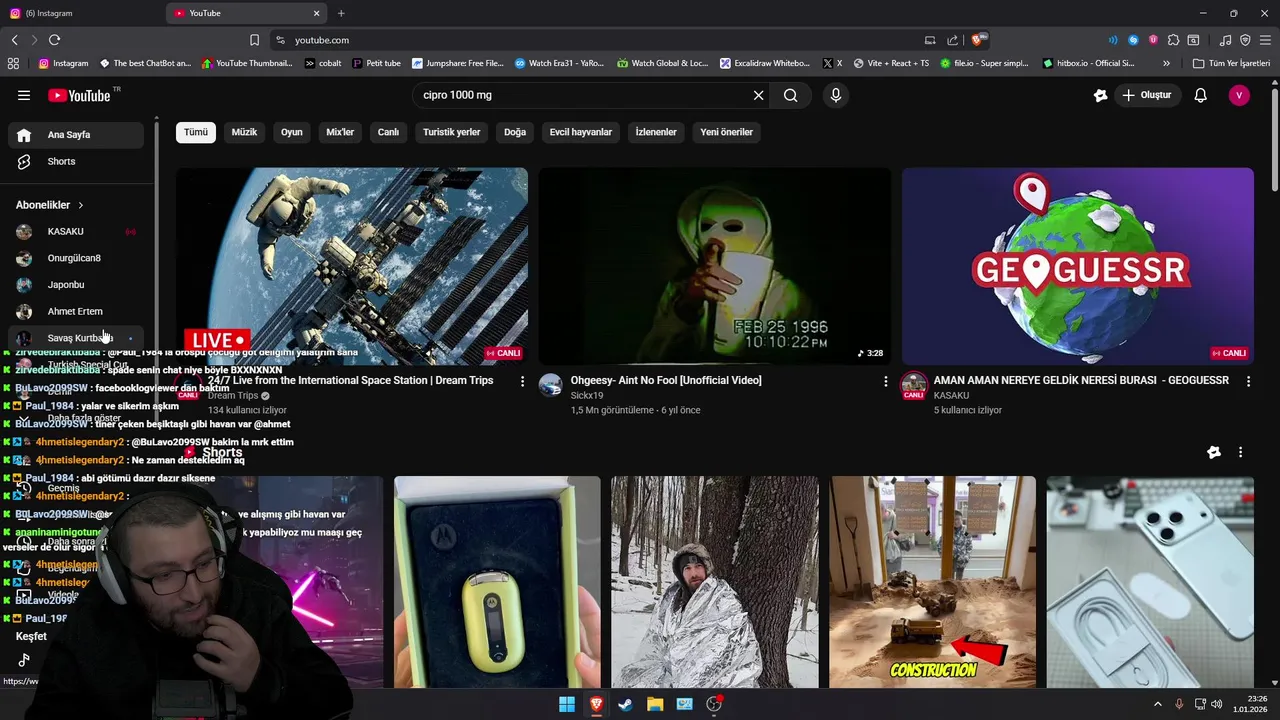
Task: Select the Müzik filter chip
Action: point(245,132)
